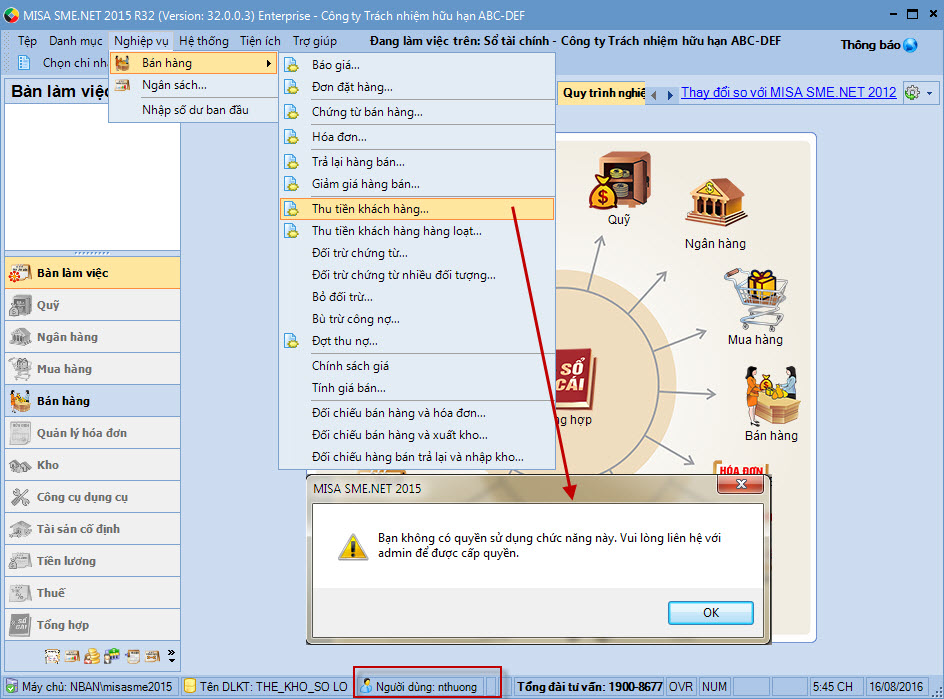Click Máy chủ: NBAN\misasme2015 status entry
The image size is (944, 699).
point(90,686)
